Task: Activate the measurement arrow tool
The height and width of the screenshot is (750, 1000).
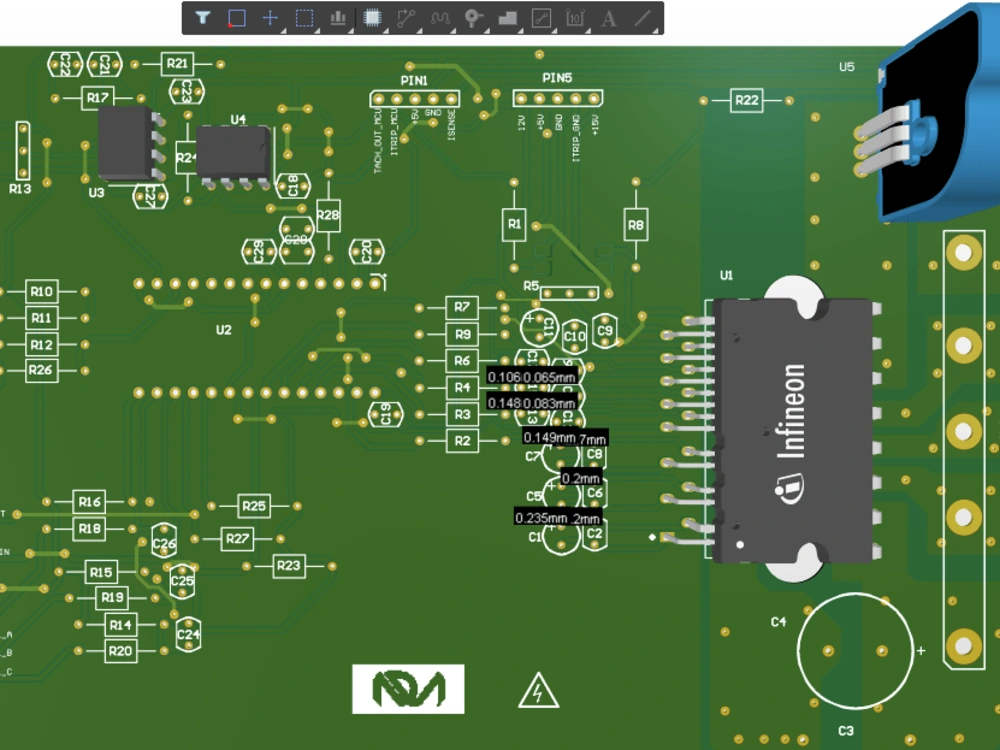Action: (x=539, y=16)
